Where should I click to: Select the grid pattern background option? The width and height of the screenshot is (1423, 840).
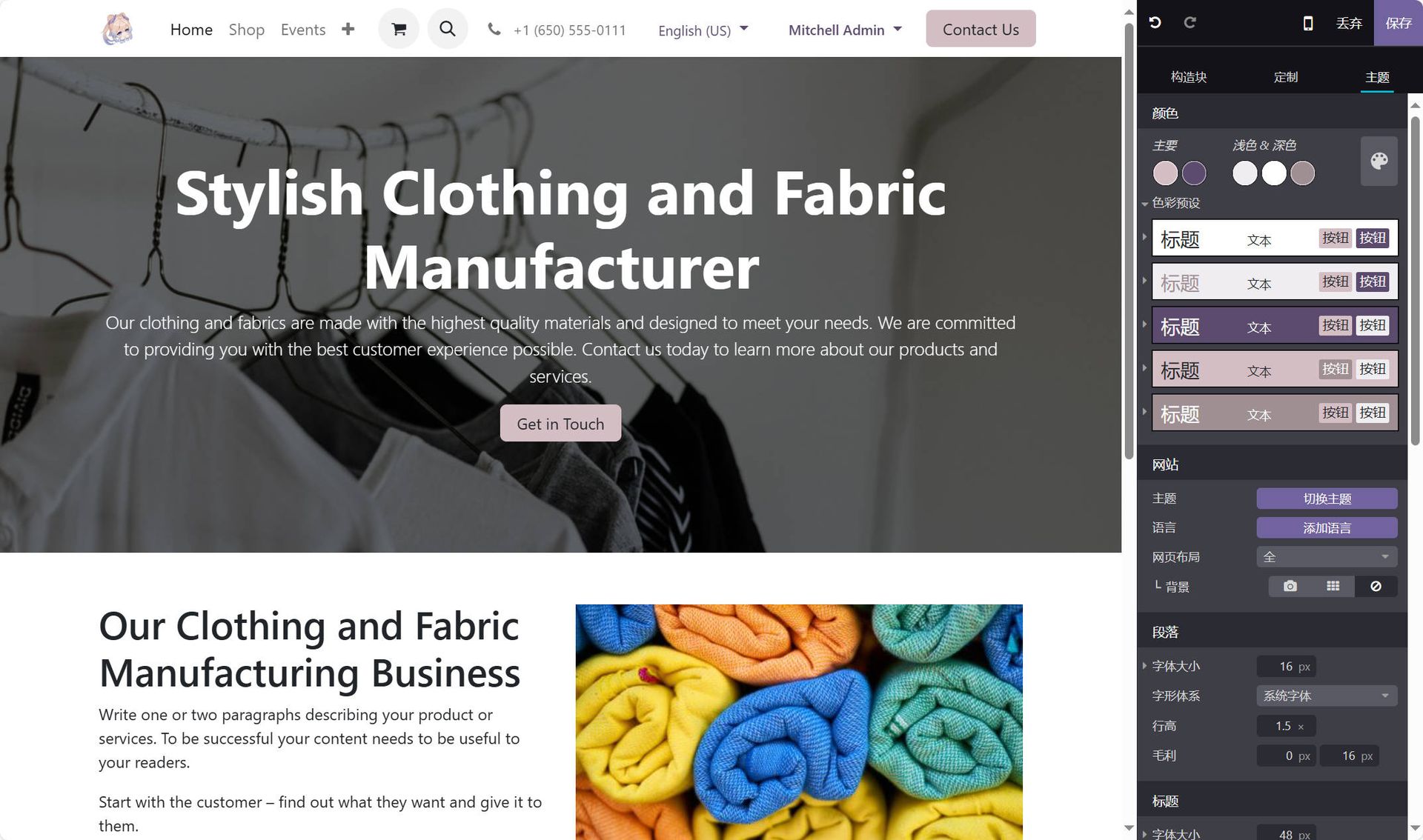1333,586
